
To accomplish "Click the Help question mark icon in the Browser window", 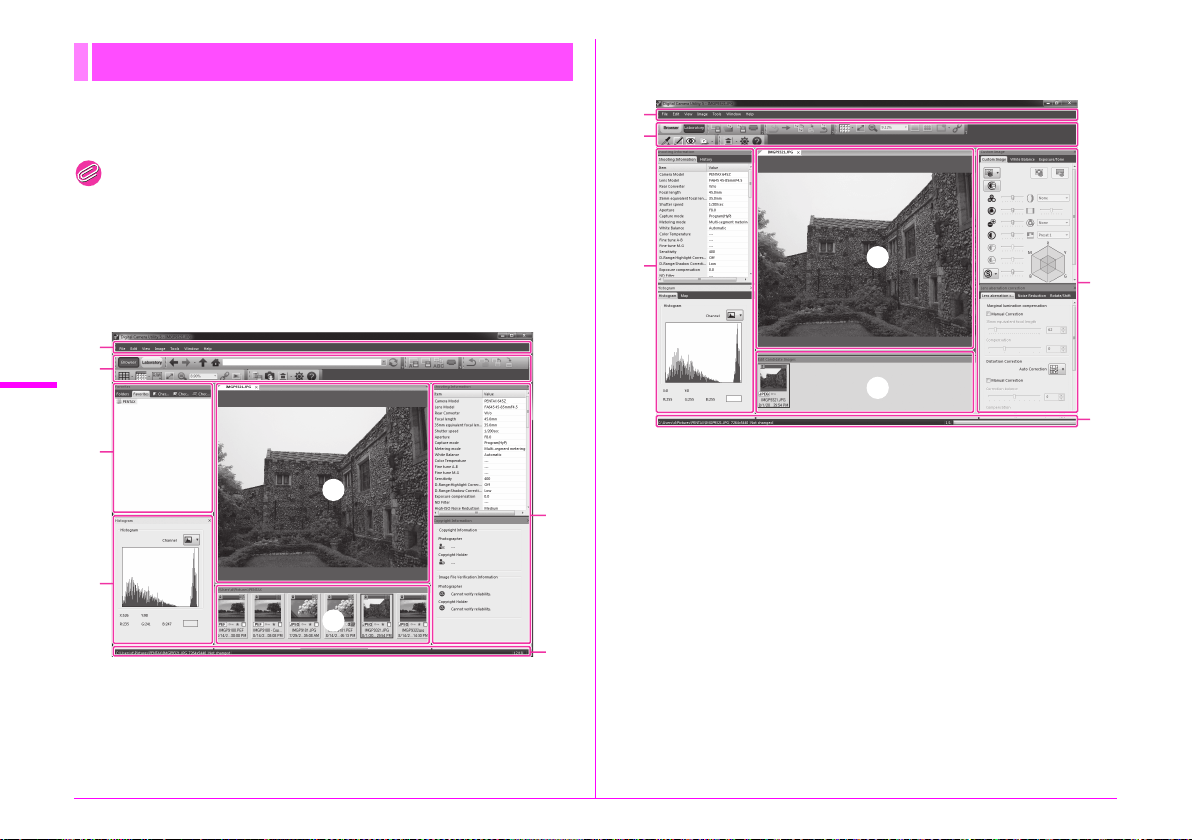I will 311,376.
